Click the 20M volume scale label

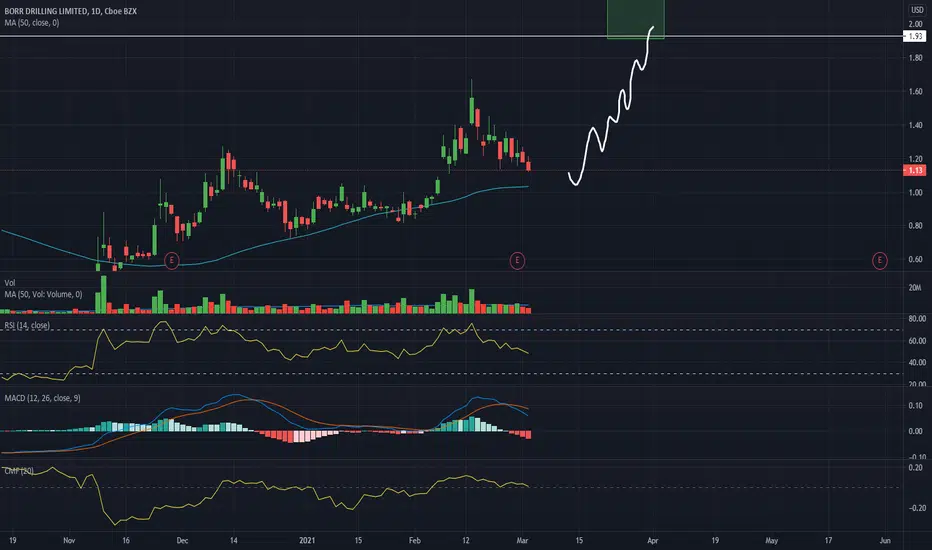(x=915, y=288)
